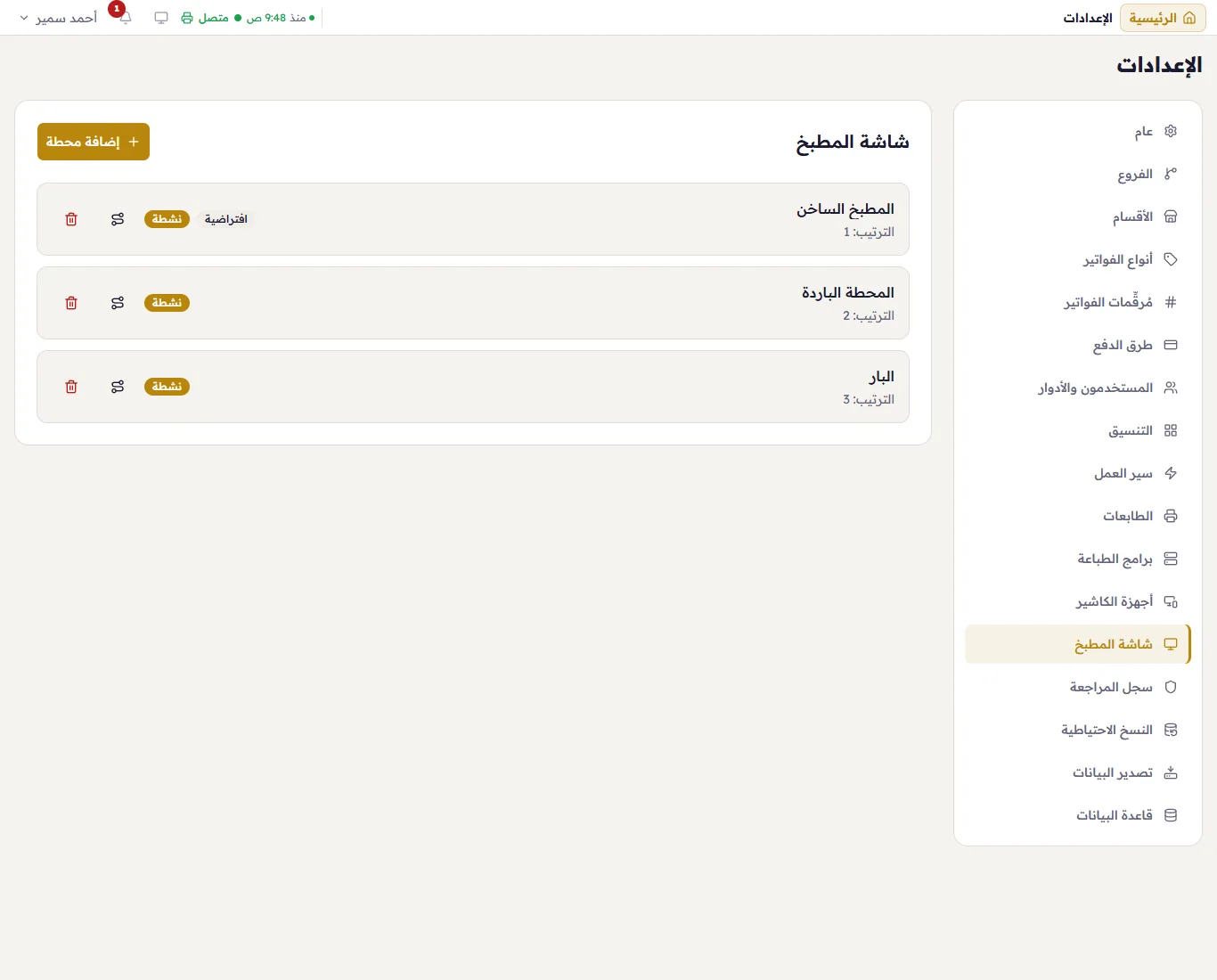The width and height of the screenshot is (1217, 980).
Task: Click the printer connected icon
Action: [x=187, y=18]
